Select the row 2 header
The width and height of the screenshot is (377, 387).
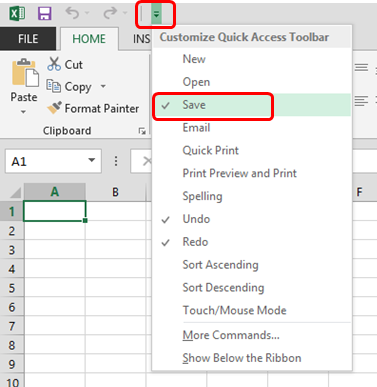tap(12, 231)
